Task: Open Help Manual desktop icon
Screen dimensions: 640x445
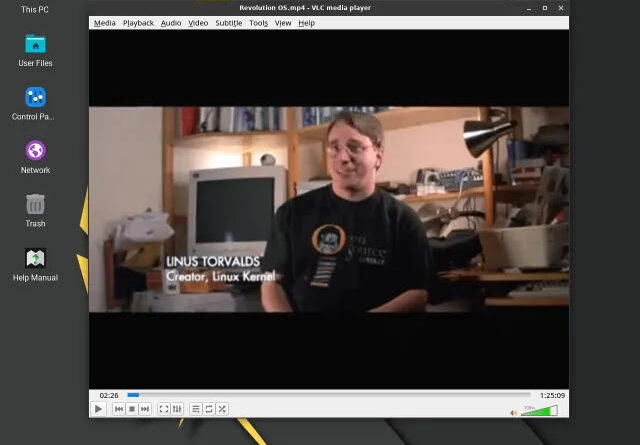Action: [36, 265]
